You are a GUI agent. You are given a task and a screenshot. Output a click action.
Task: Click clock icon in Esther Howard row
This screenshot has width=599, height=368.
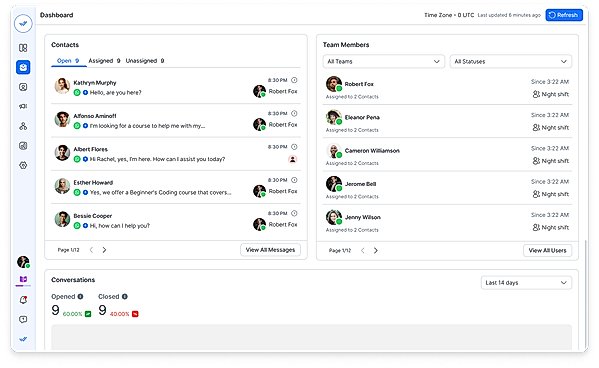click(x=294, y=180)
